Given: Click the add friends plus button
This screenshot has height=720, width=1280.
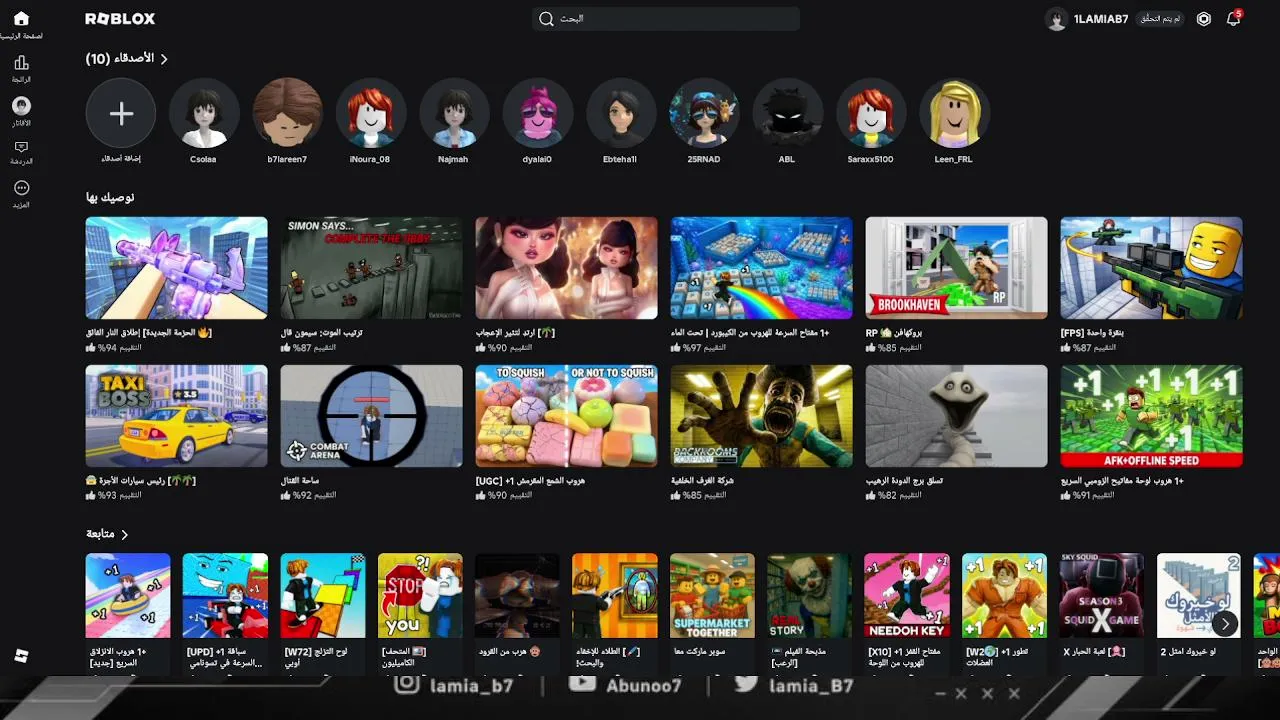Looking at the screenshot, I should [x=121, y=114].
